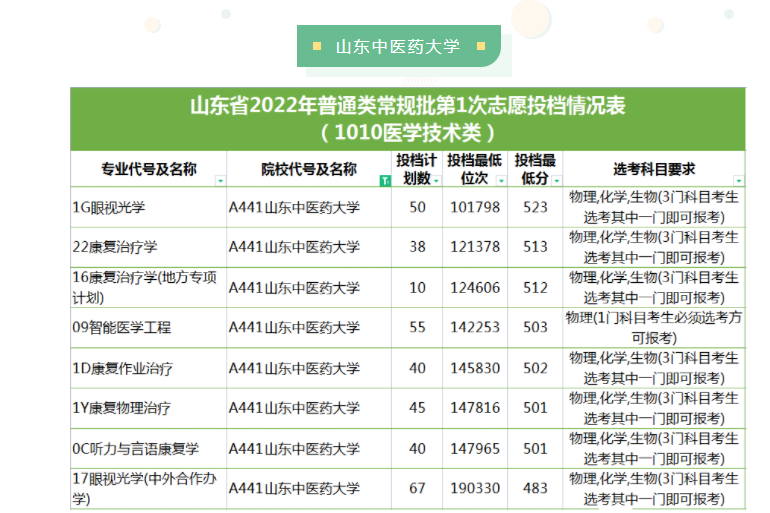The height and width of the screenshot is (513, 770).
Task: Select score 501 in 1Y康复物理治疗 row
Action: (x=535, y=408)
